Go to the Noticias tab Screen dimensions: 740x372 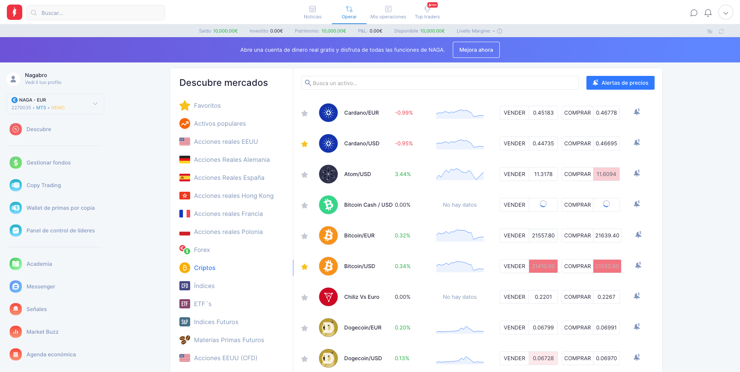coord(312,12)
